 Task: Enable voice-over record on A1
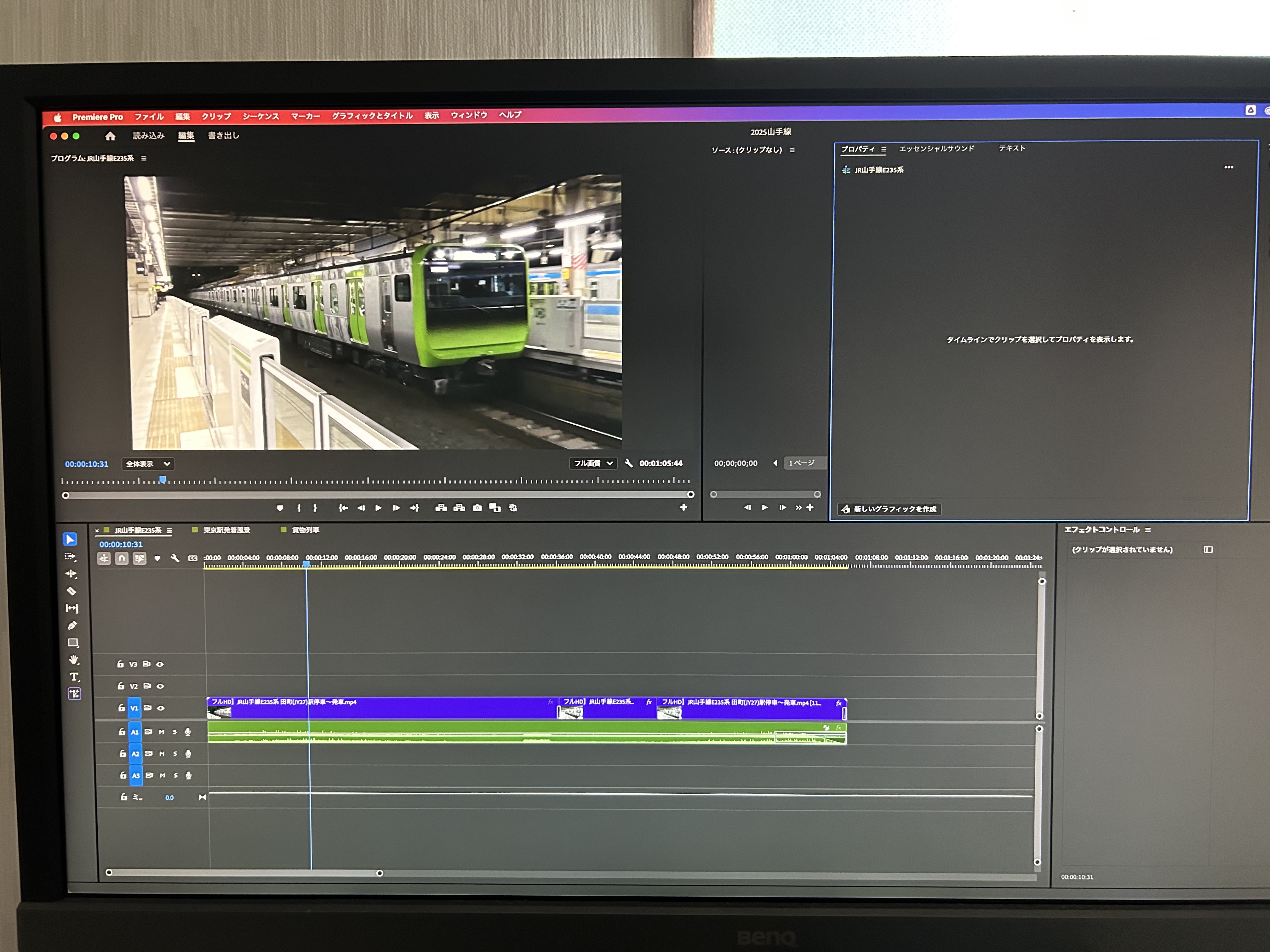coord(188,732)
